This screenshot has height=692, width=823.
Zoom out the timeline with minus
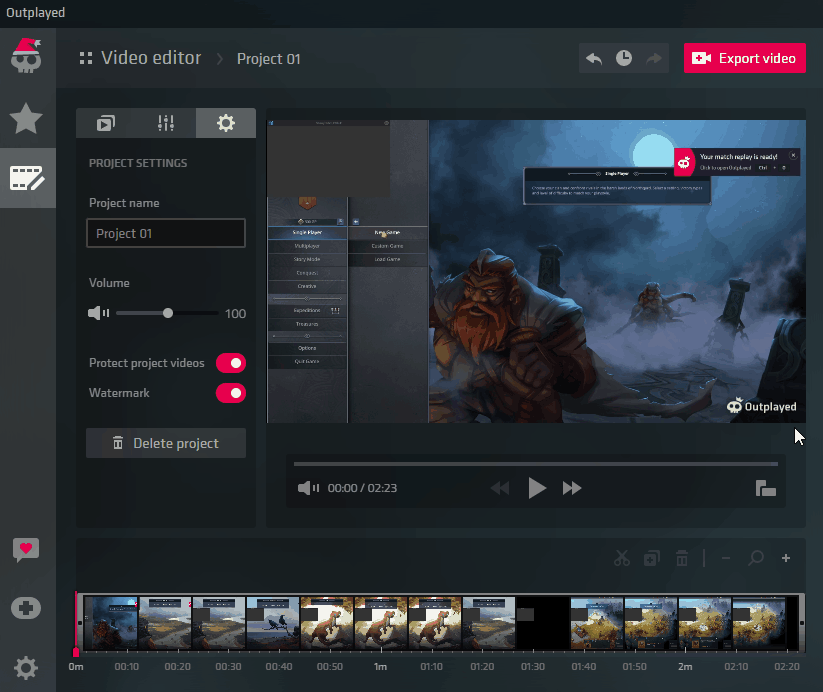[726, 558]
